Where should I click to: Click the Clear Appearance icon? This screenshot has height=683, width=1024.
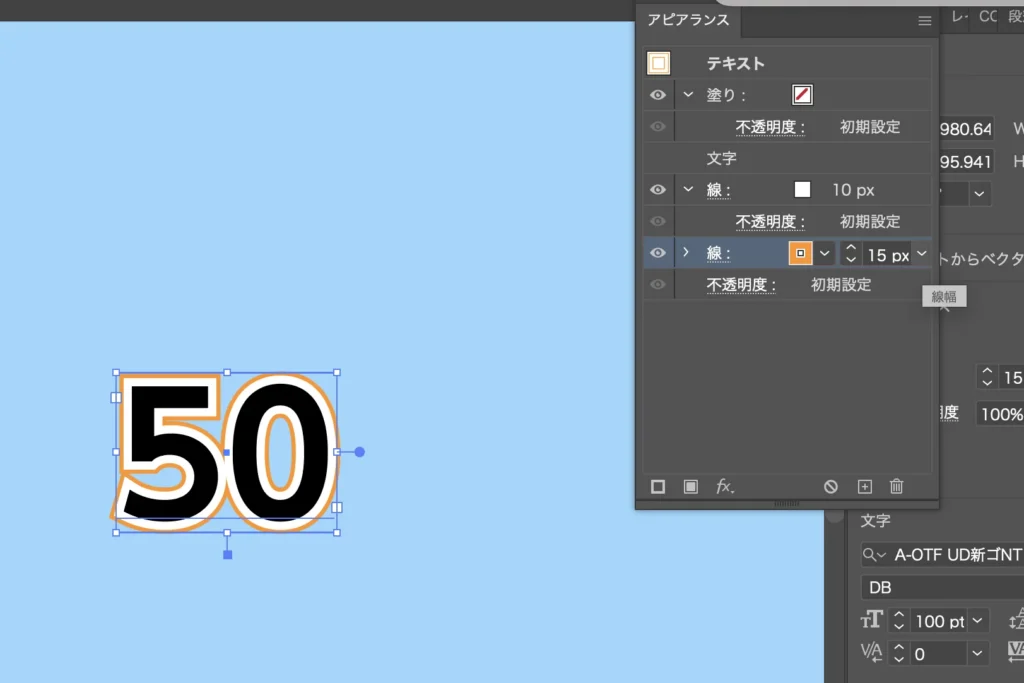(831, 487)
